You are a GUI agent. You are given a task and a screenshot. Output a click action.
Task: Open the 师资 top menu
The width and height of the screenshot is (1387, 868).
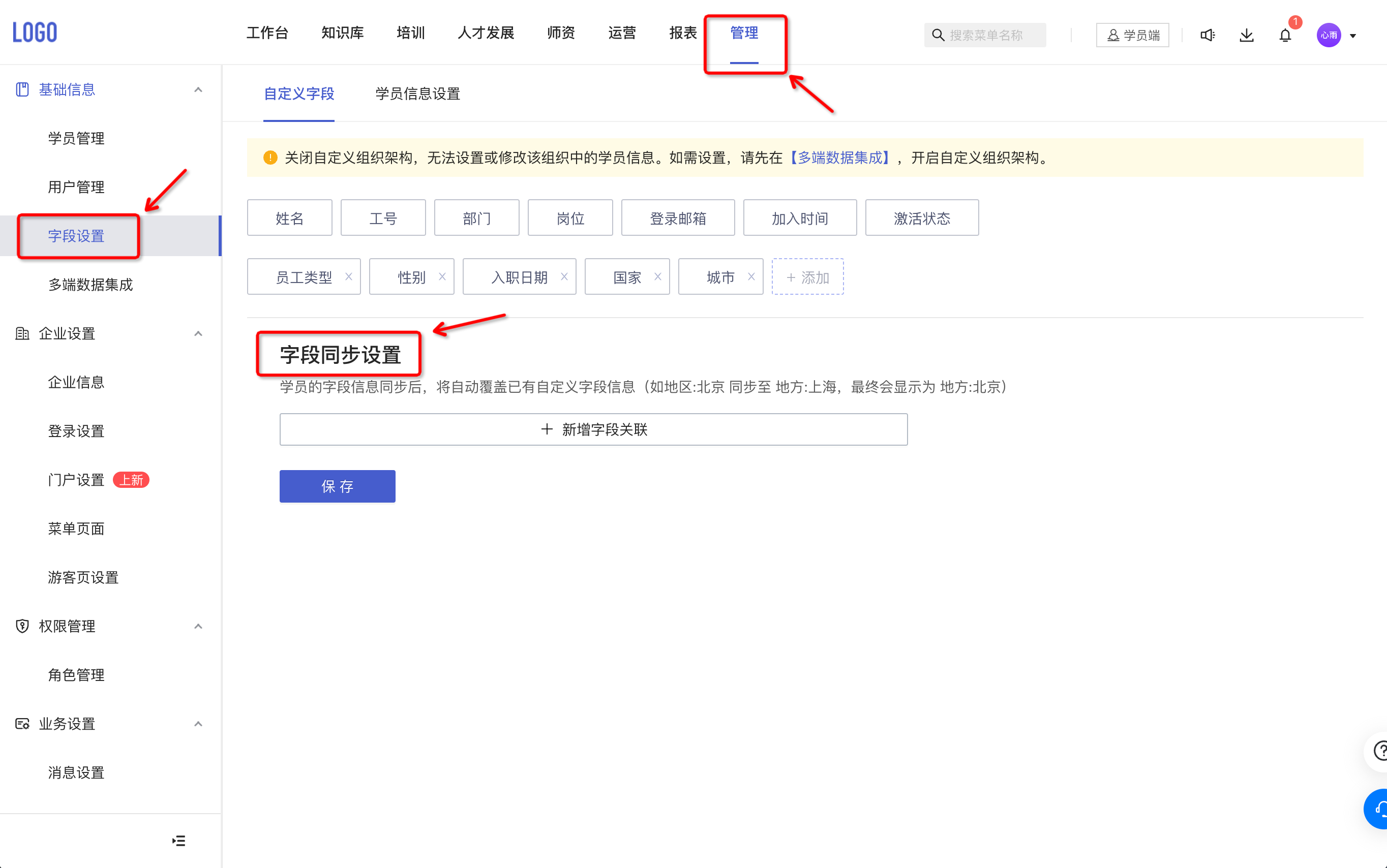562,33
